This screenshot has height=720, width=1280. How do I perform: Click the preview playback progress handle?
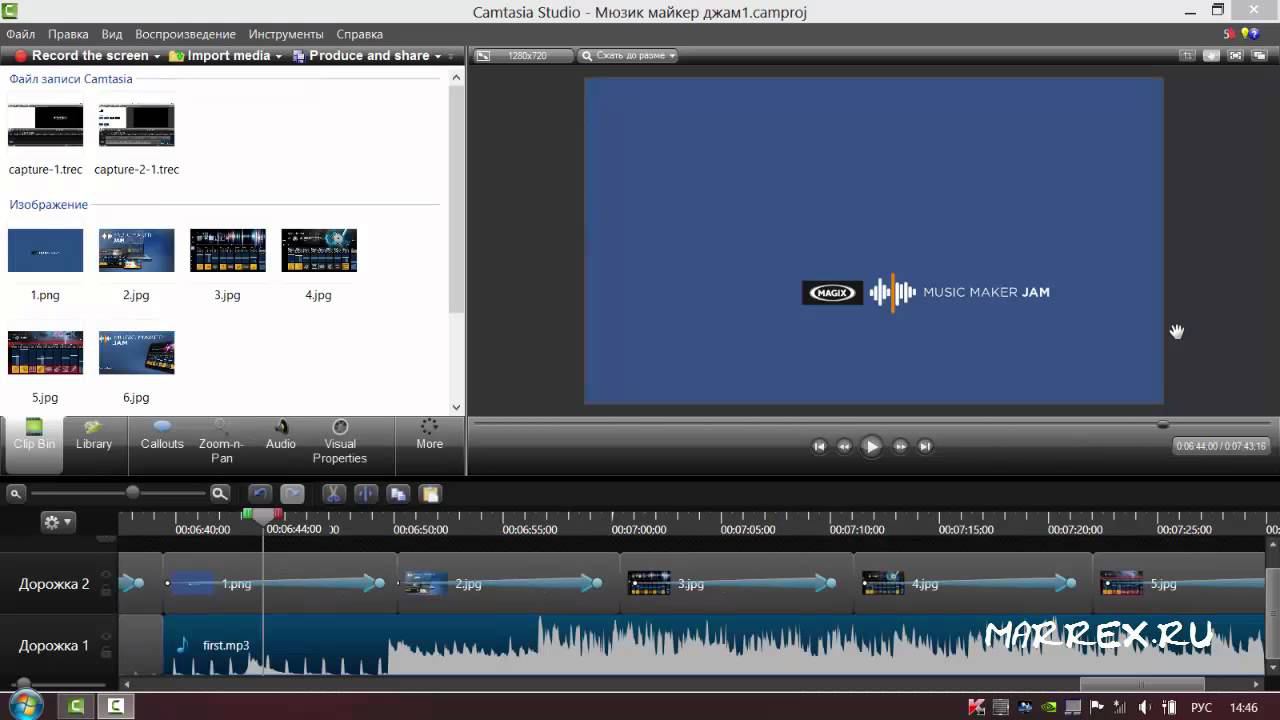(1163, 424)
